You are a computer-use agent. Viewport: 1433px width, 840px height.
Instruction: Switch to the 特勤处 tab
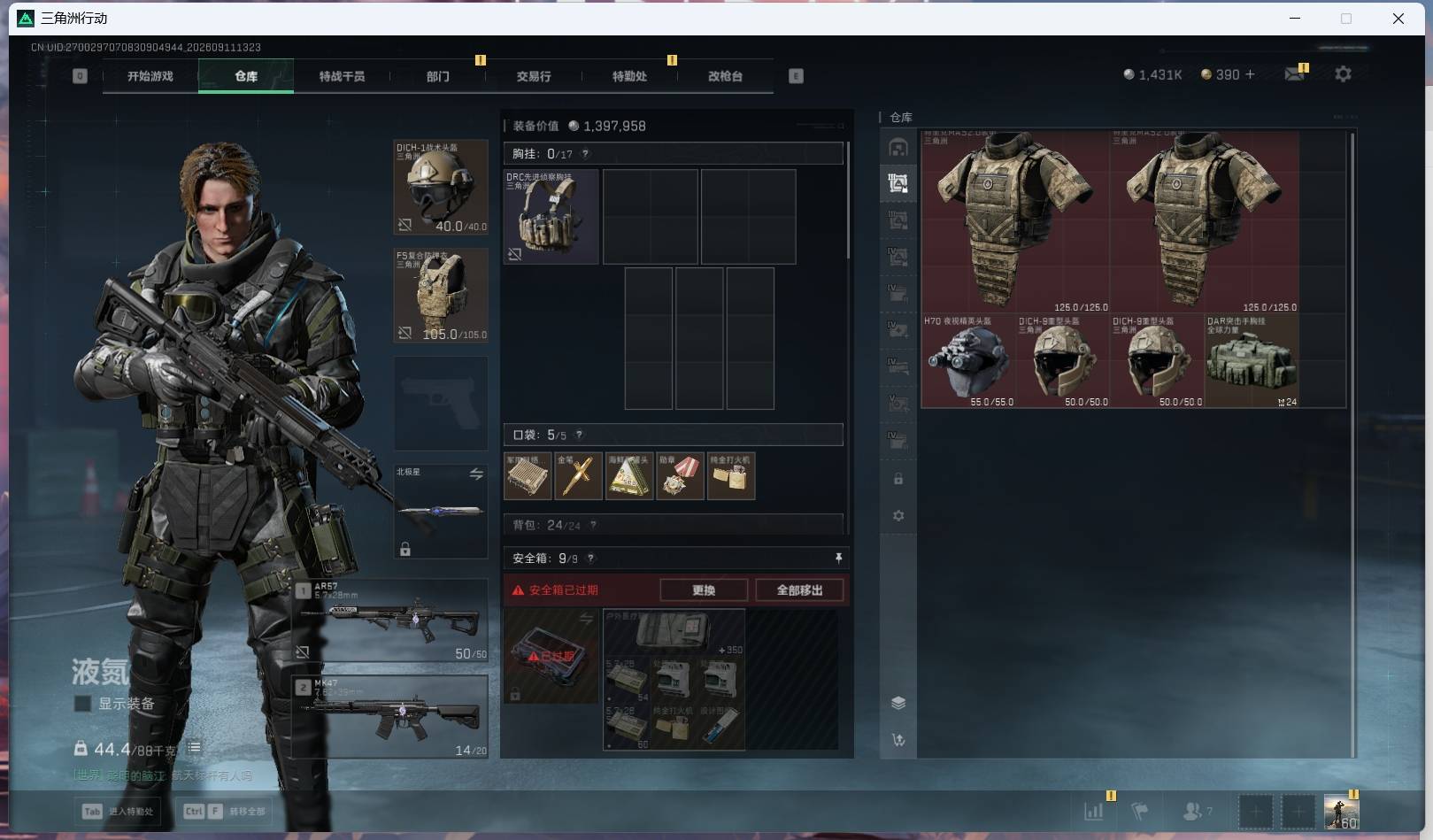click(x=629, y=76)
